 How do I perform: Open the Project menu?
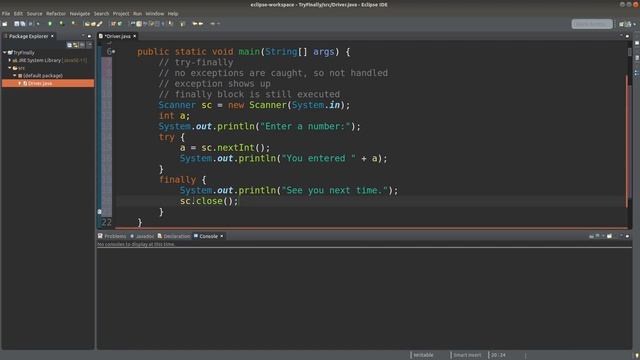click(x=121, y=13)
